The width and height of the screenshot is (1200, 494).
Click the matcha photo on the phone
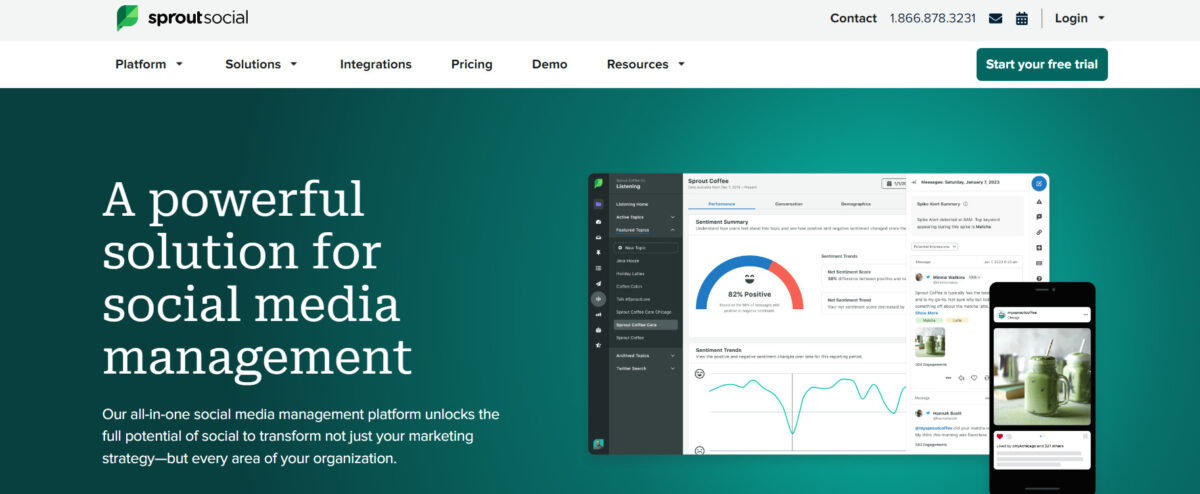(1042, 377)
